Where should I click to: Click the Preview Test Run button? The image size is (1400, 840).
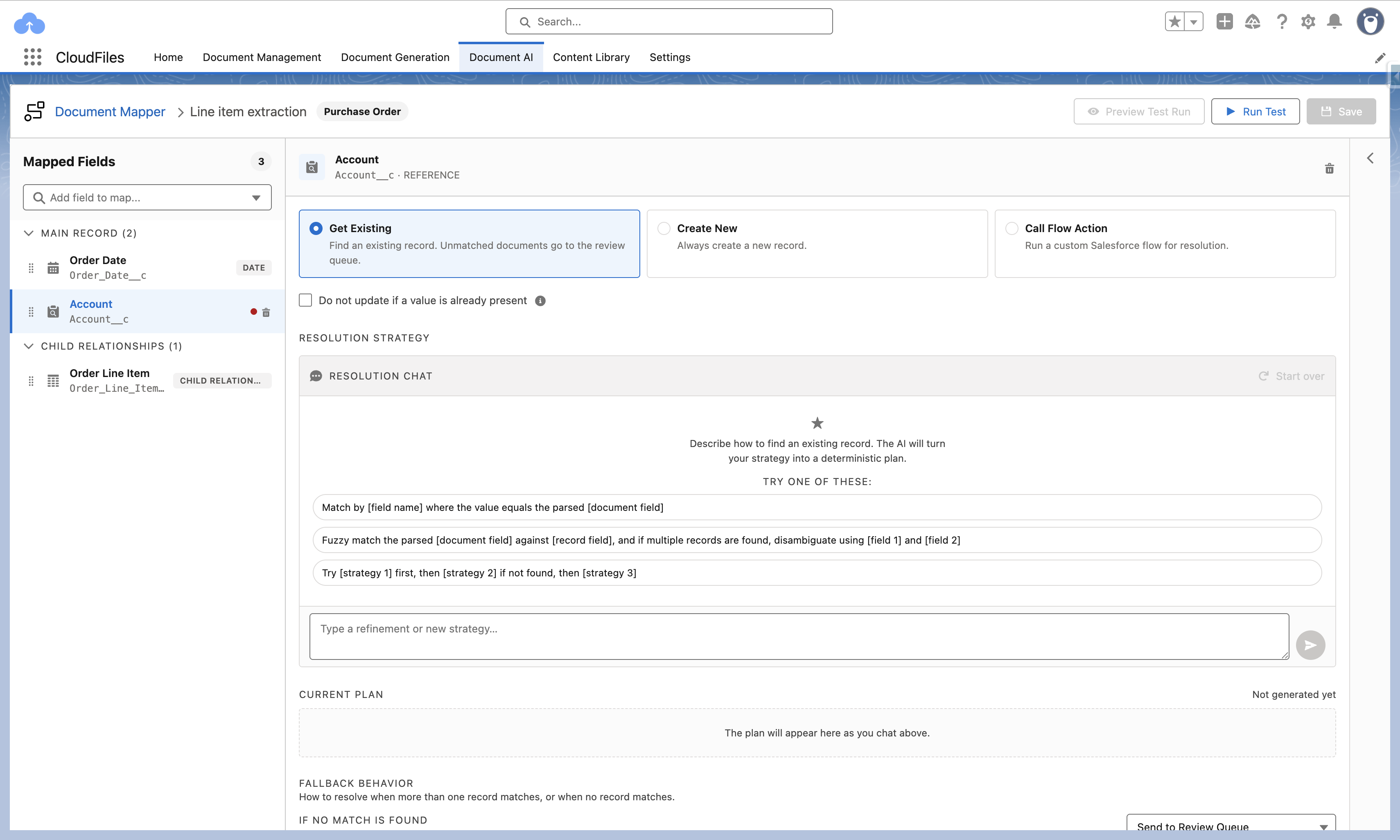pyautogui.click(x=1138, y=111)
